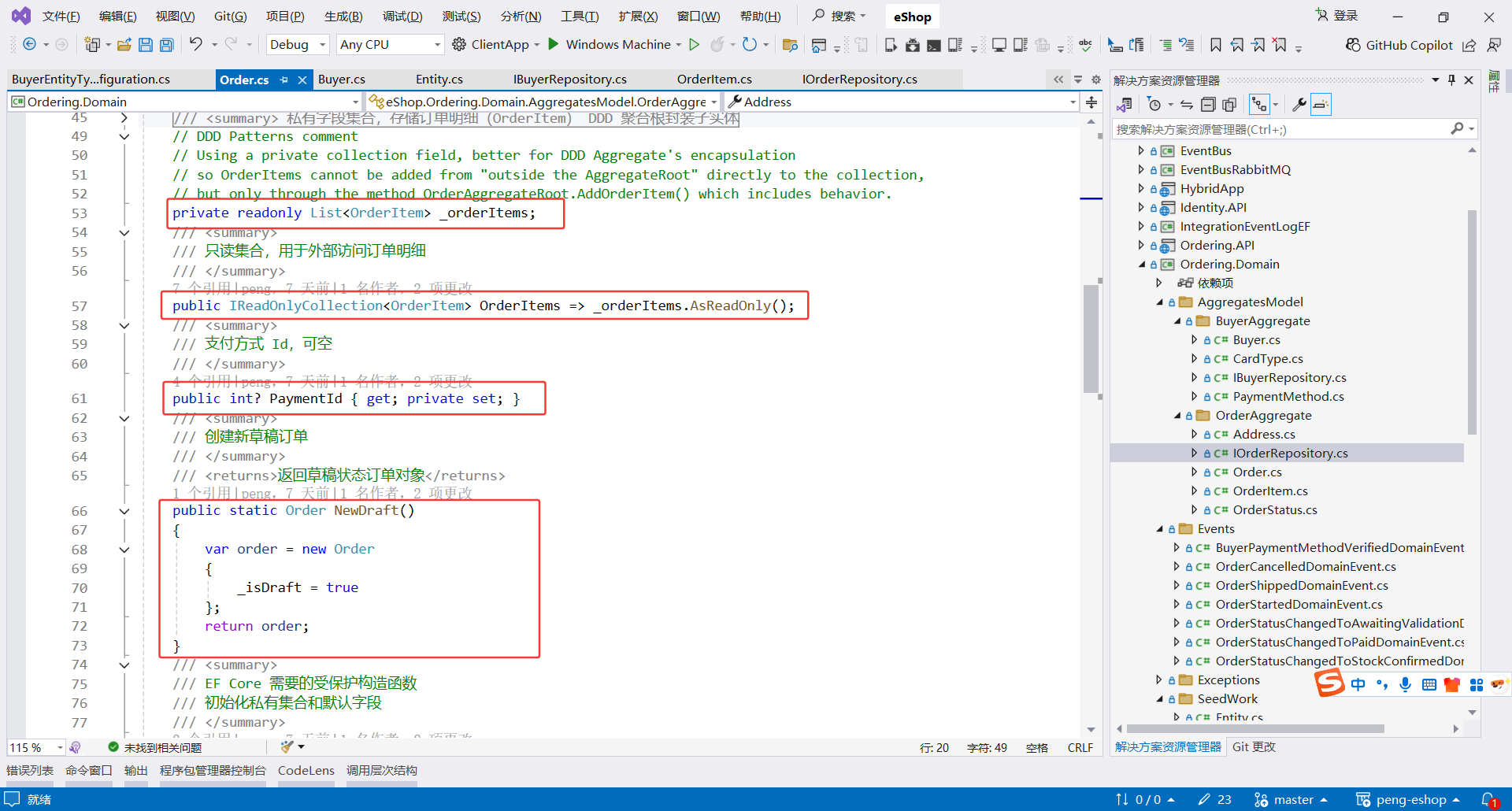Click the code editor vertical scrollbar thumb
Viewport: 1512px width, 811px height.
[1091, 339]
